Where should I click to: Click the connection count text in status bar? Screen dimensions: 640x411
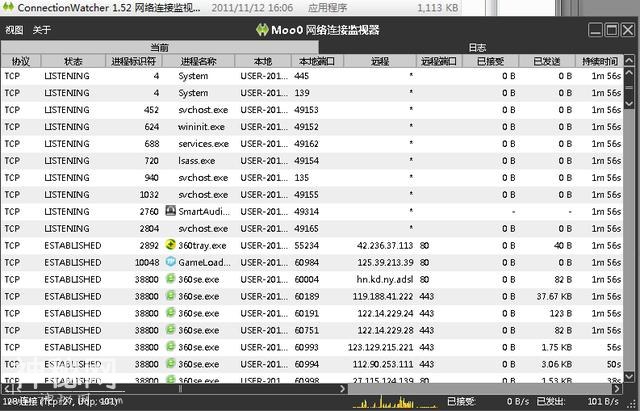[x=60, y=402]
